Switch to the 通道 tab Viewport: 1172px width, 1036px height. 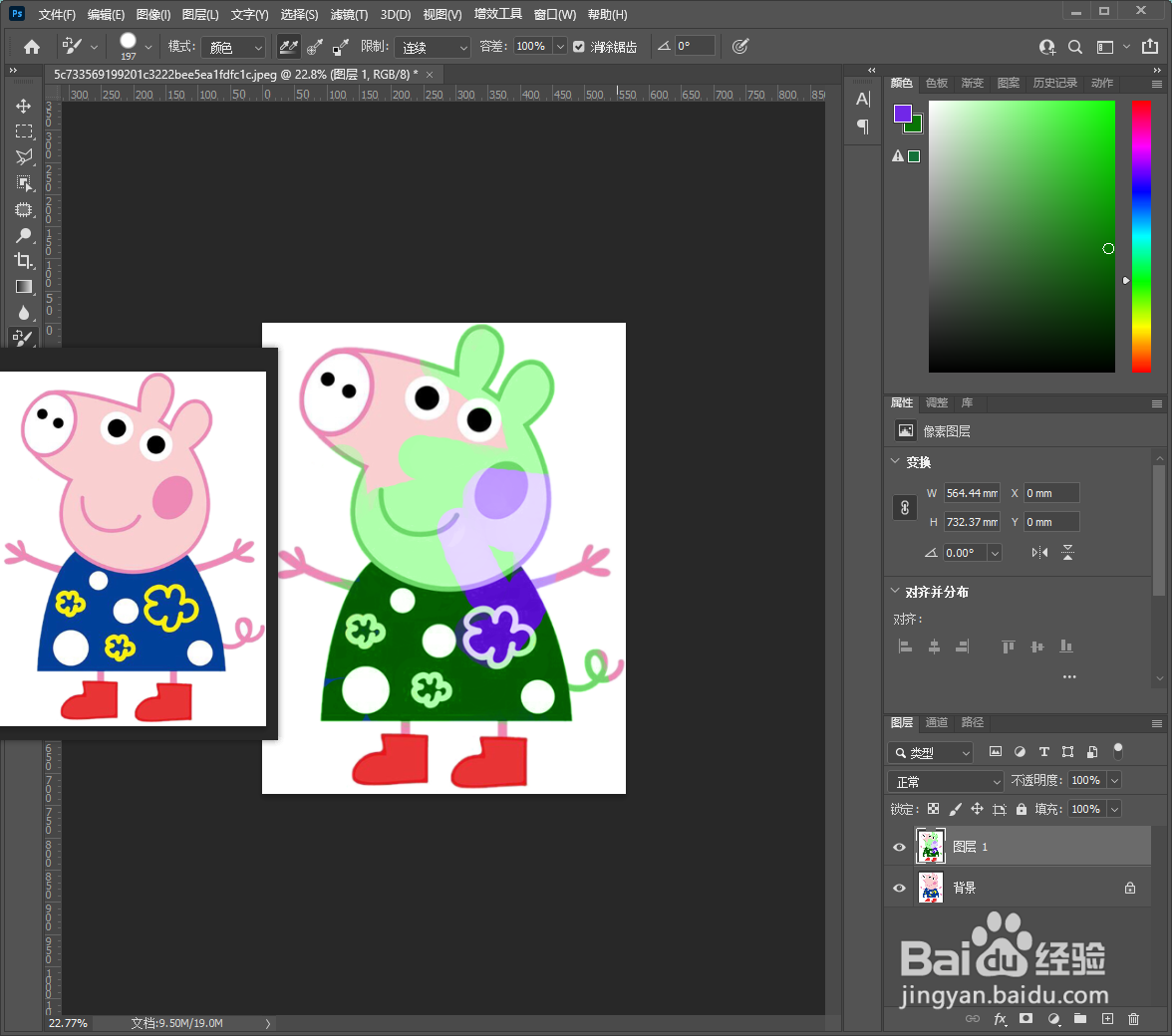(x=937, y=722)
